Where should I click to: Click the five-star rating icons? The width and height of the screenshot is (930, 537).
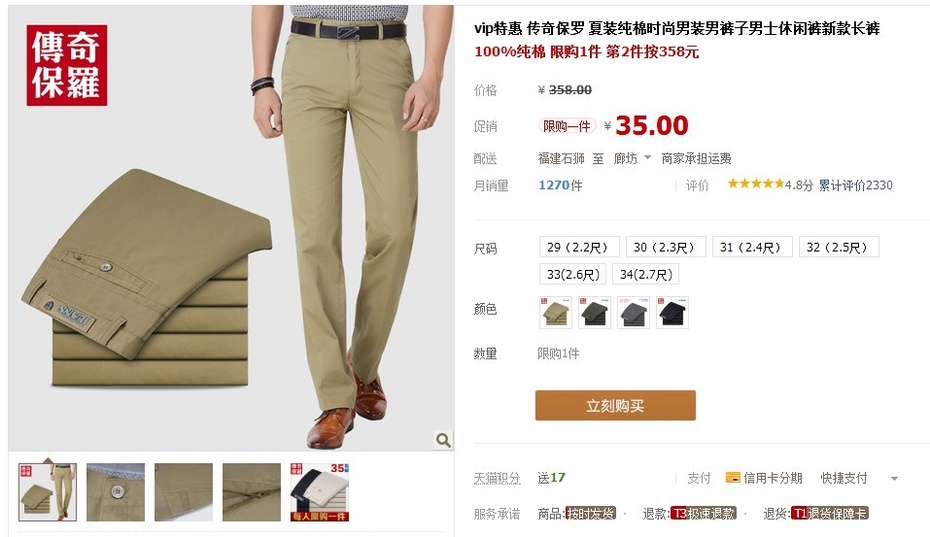756,184
